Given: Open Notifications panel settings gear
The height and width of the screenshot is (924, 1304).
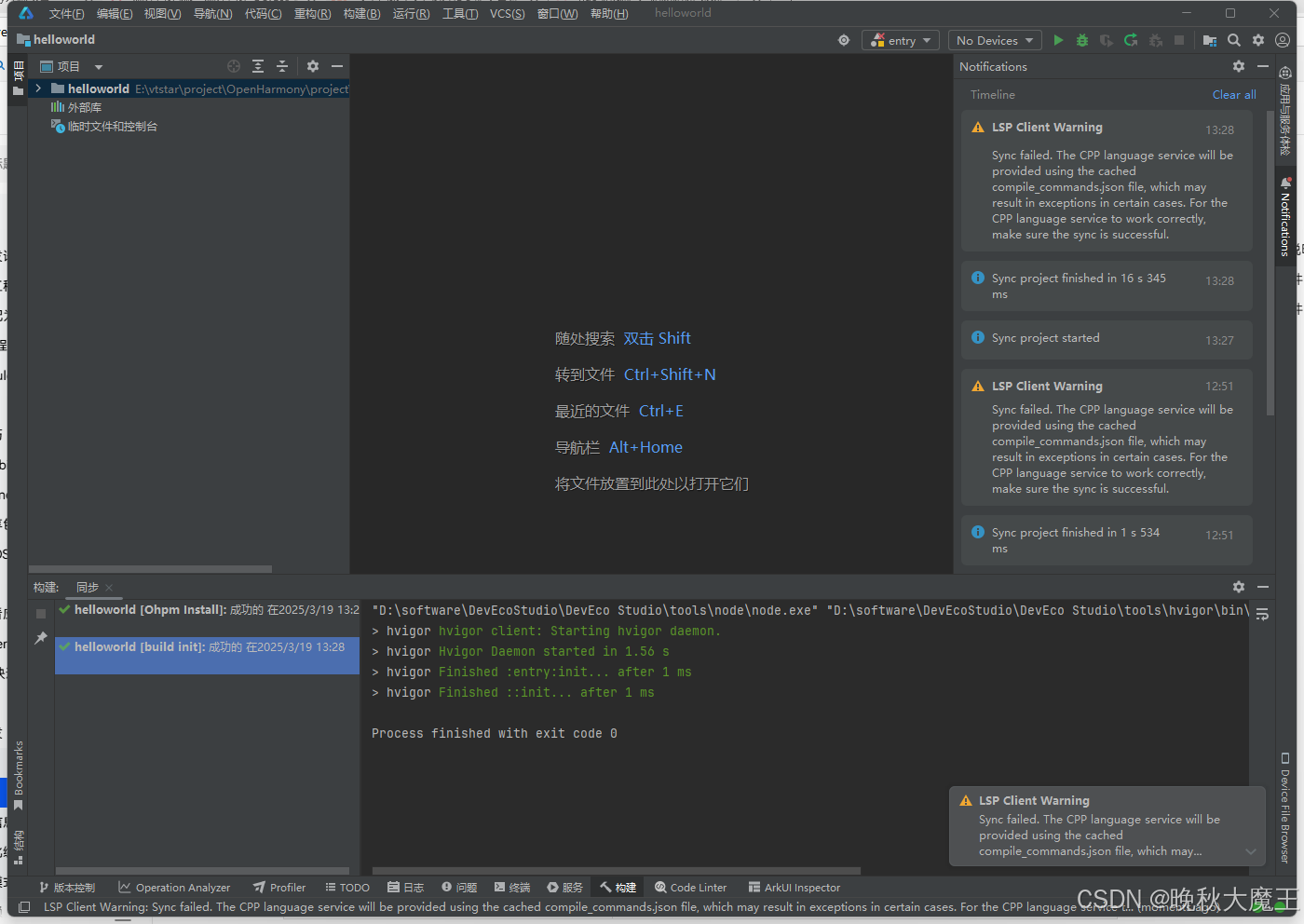Looking at the screenshot, I should point(1238,66).
